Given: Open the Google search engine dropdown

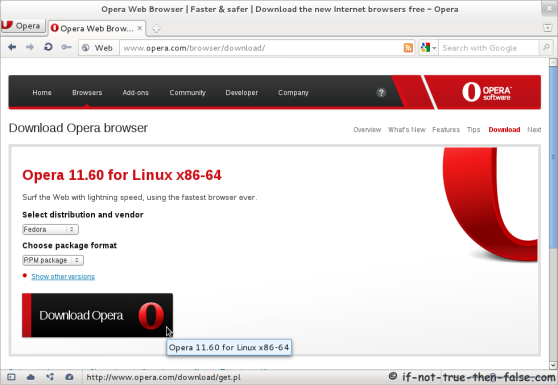Looking at the screenshot, I should tap(428, 48).
